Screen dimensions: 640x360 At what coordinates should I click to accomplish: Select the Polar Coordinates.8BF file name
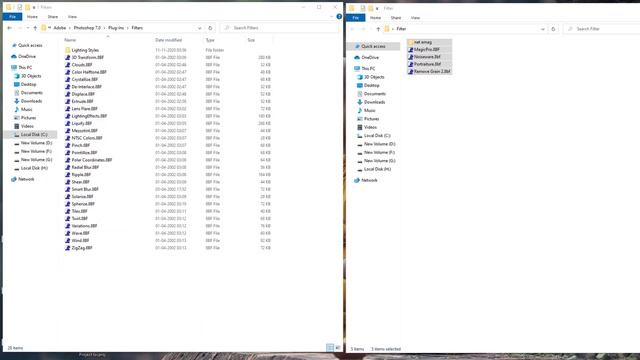(92, 160)
